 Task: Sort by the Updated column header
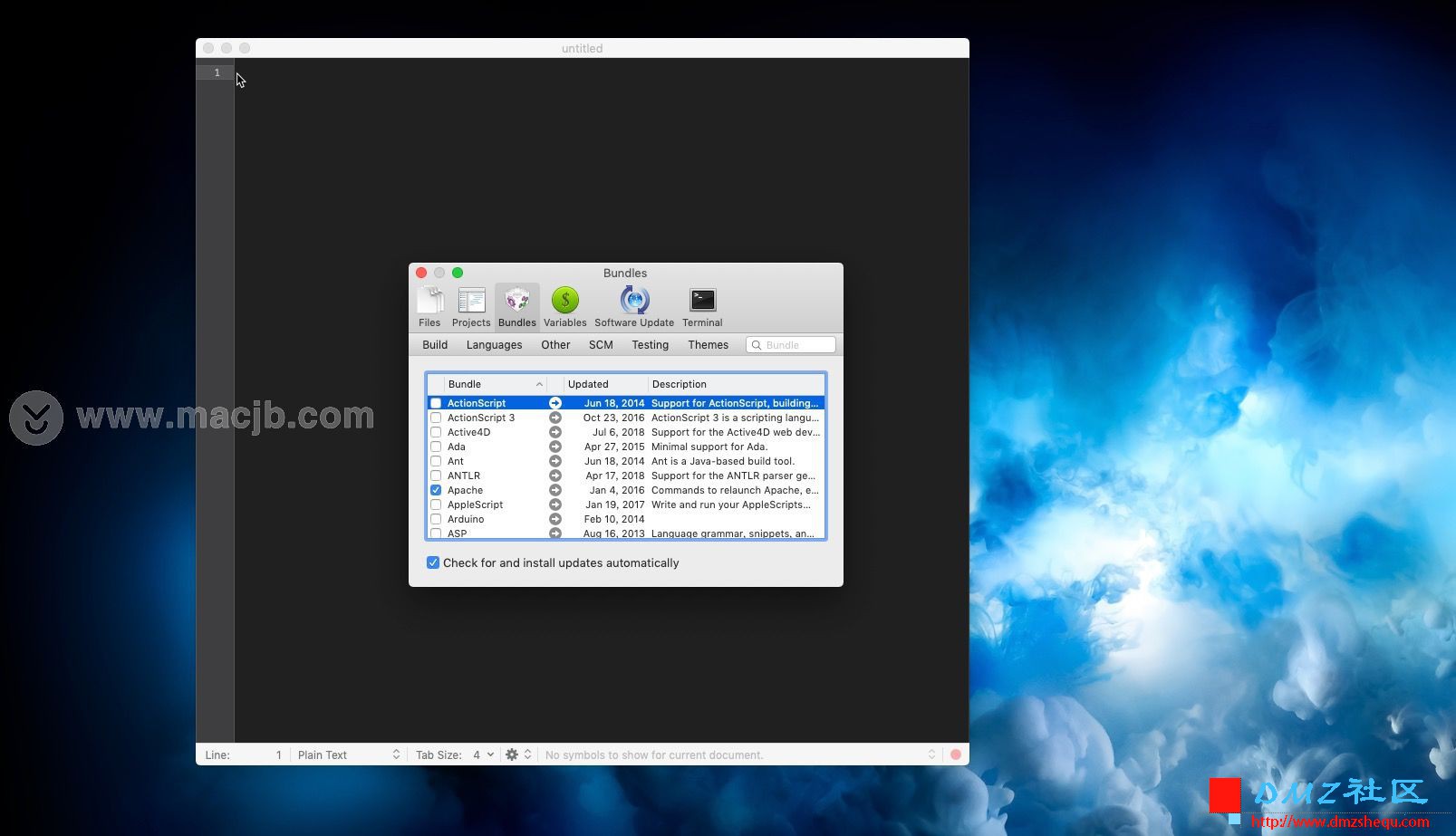click(605, 384)
